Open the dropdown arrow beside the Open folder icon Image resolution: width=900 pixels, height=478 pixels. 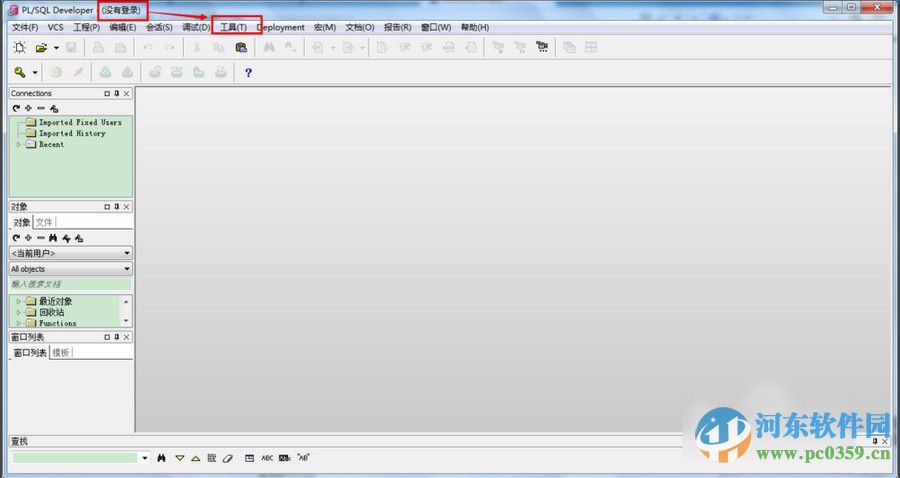click(56, 48)
